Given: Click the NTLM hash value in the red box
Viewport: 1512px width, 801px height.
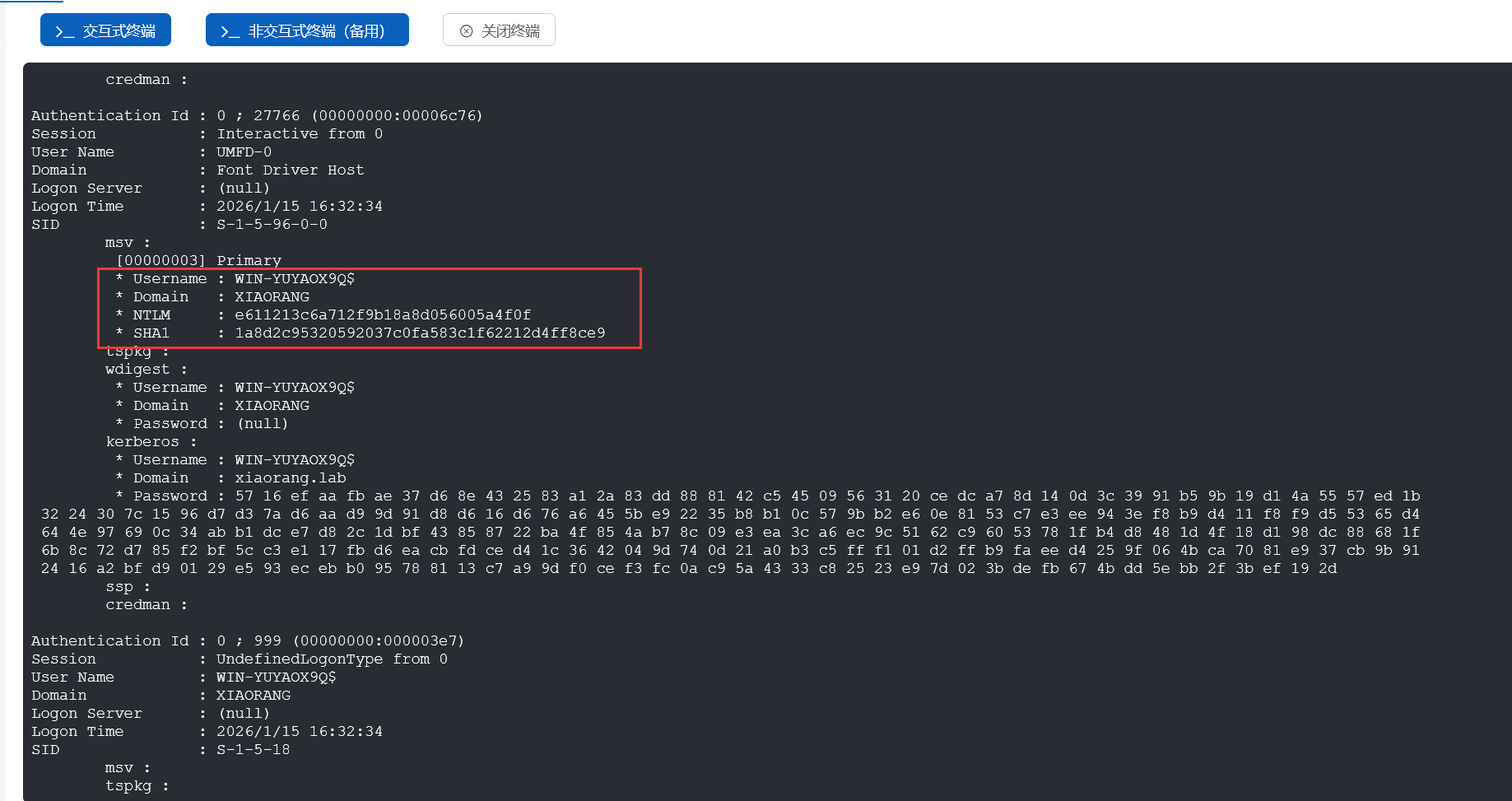Looking at the screenshot, I should (382, 315).
